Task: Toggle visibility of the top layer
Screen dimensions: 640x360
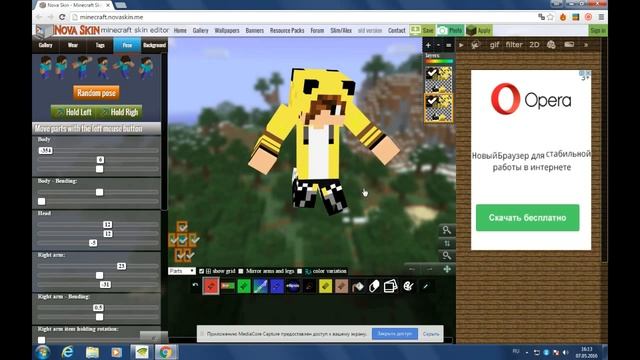Action: [x=431, y=73]
